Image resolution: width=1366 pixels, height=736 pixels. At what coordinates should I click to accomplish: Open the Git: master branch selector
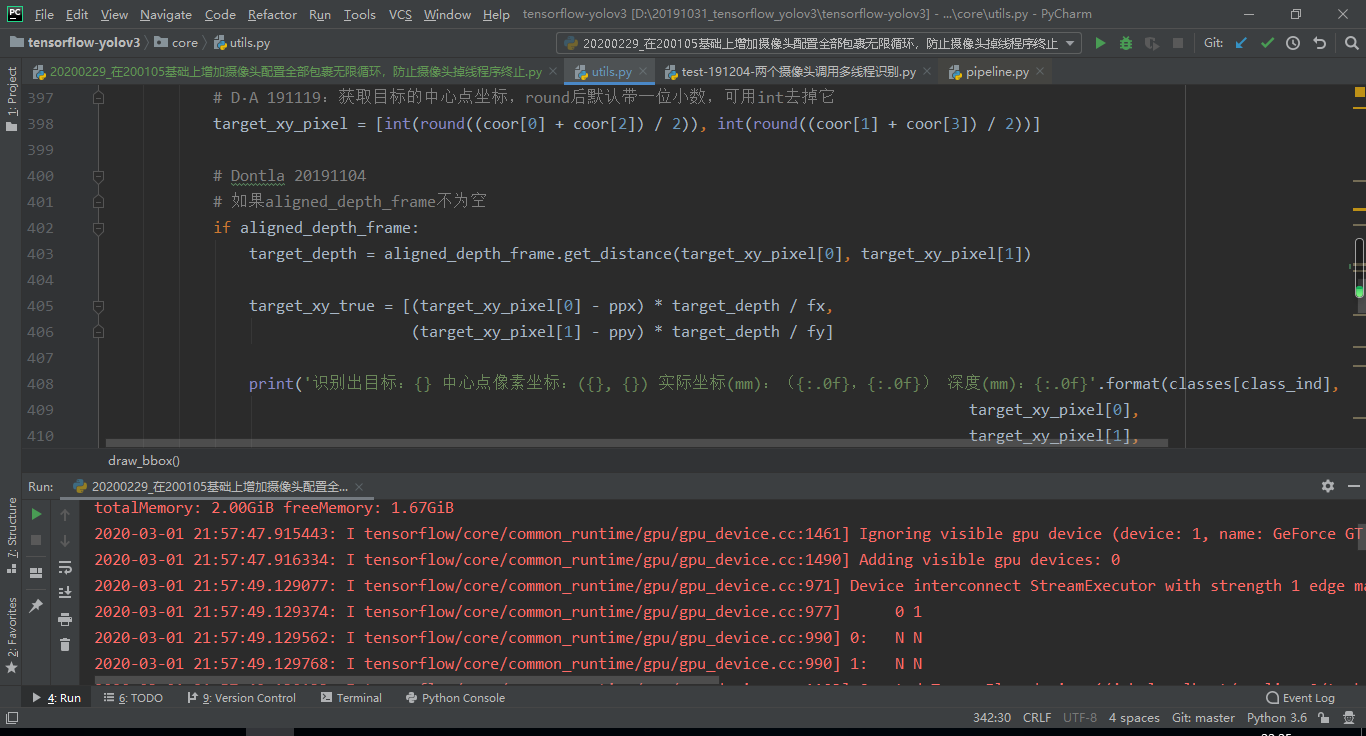point(1203,717)
